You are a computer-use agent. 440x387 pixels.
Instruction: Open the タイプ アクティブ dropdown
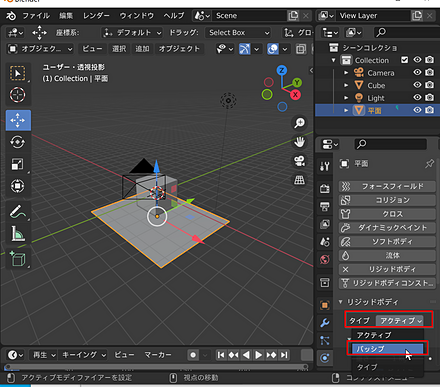400,321
